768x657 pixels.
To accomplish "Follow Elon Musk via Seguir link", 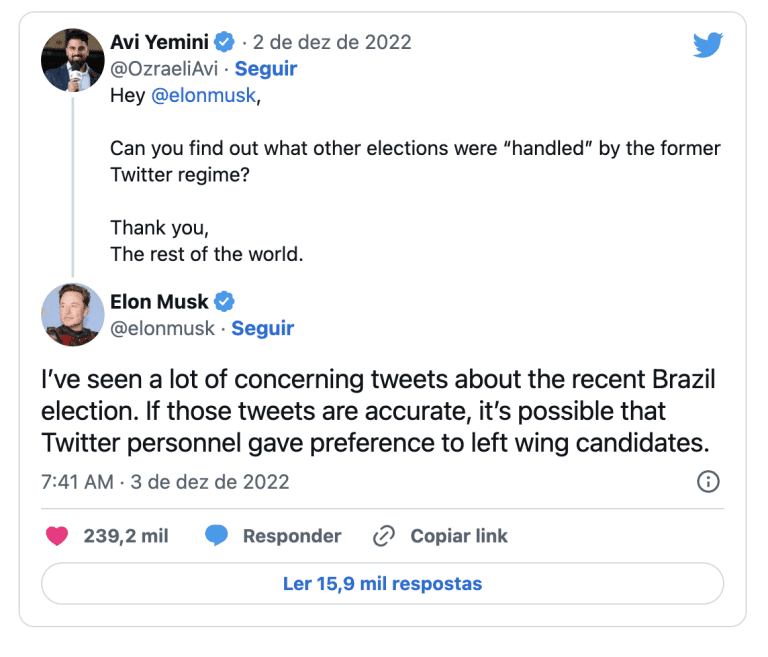I will (263, 328).
